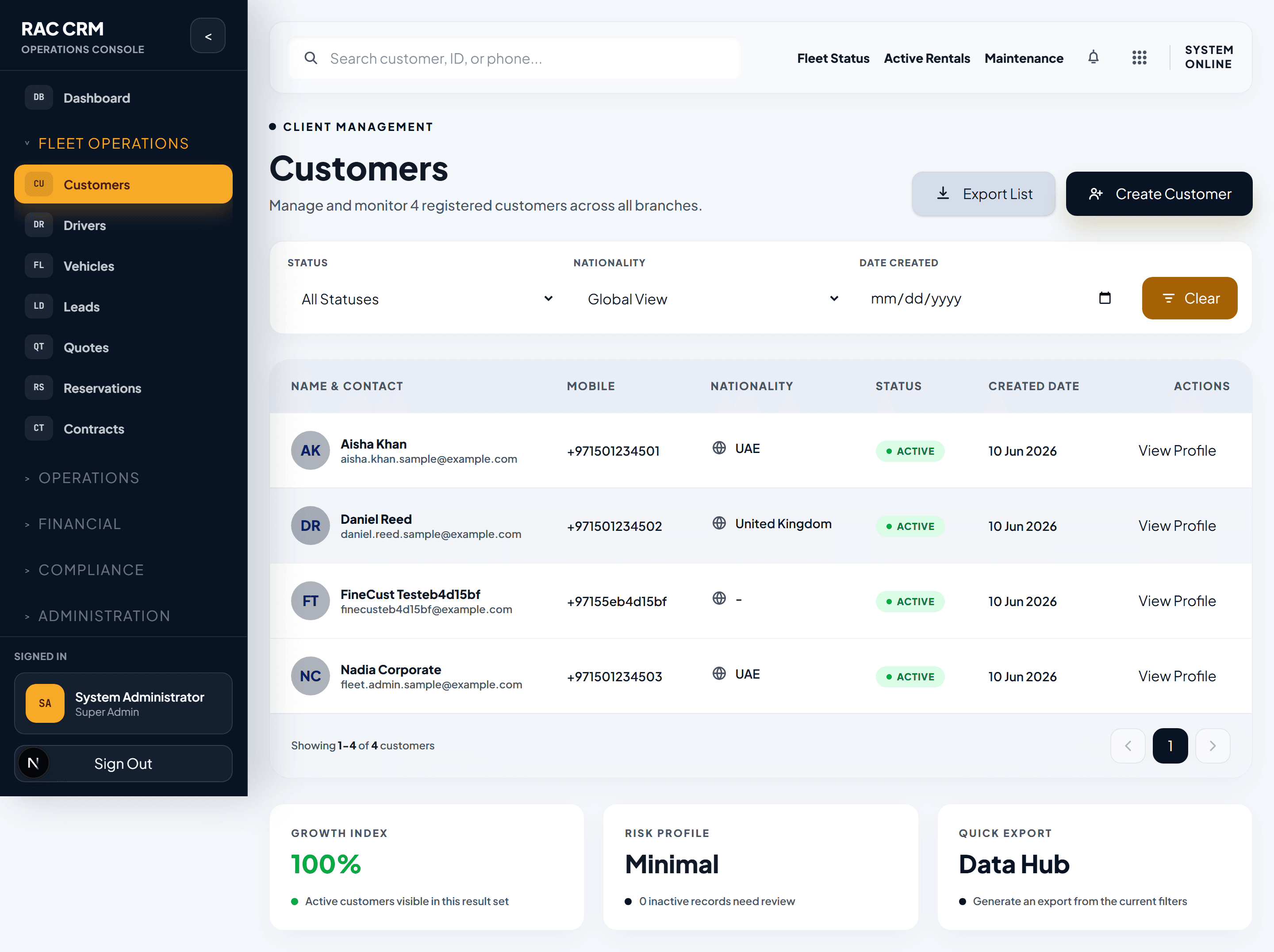Go to previous page arrow
This screenshot has height=952, width=1274.
(x=1128, y=746)
